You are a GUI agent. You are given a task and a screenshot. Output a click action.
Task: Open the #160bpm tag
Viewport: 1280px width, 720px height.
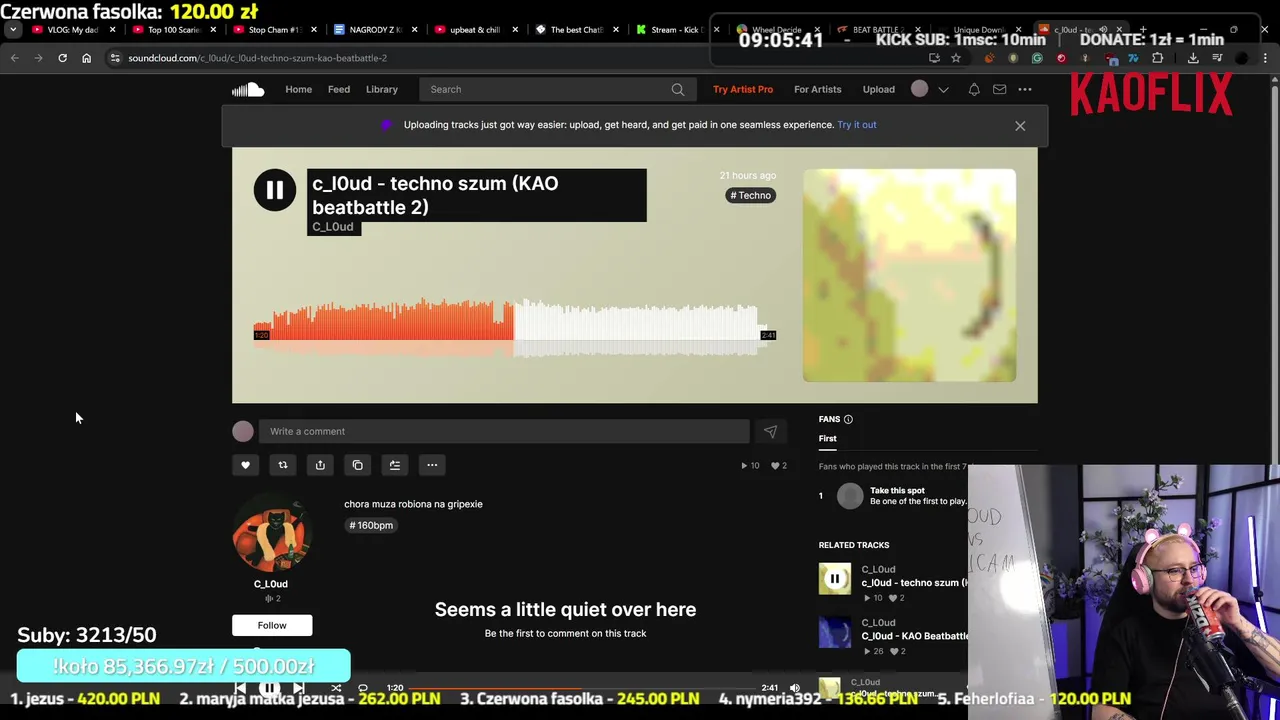pos(371,525)
